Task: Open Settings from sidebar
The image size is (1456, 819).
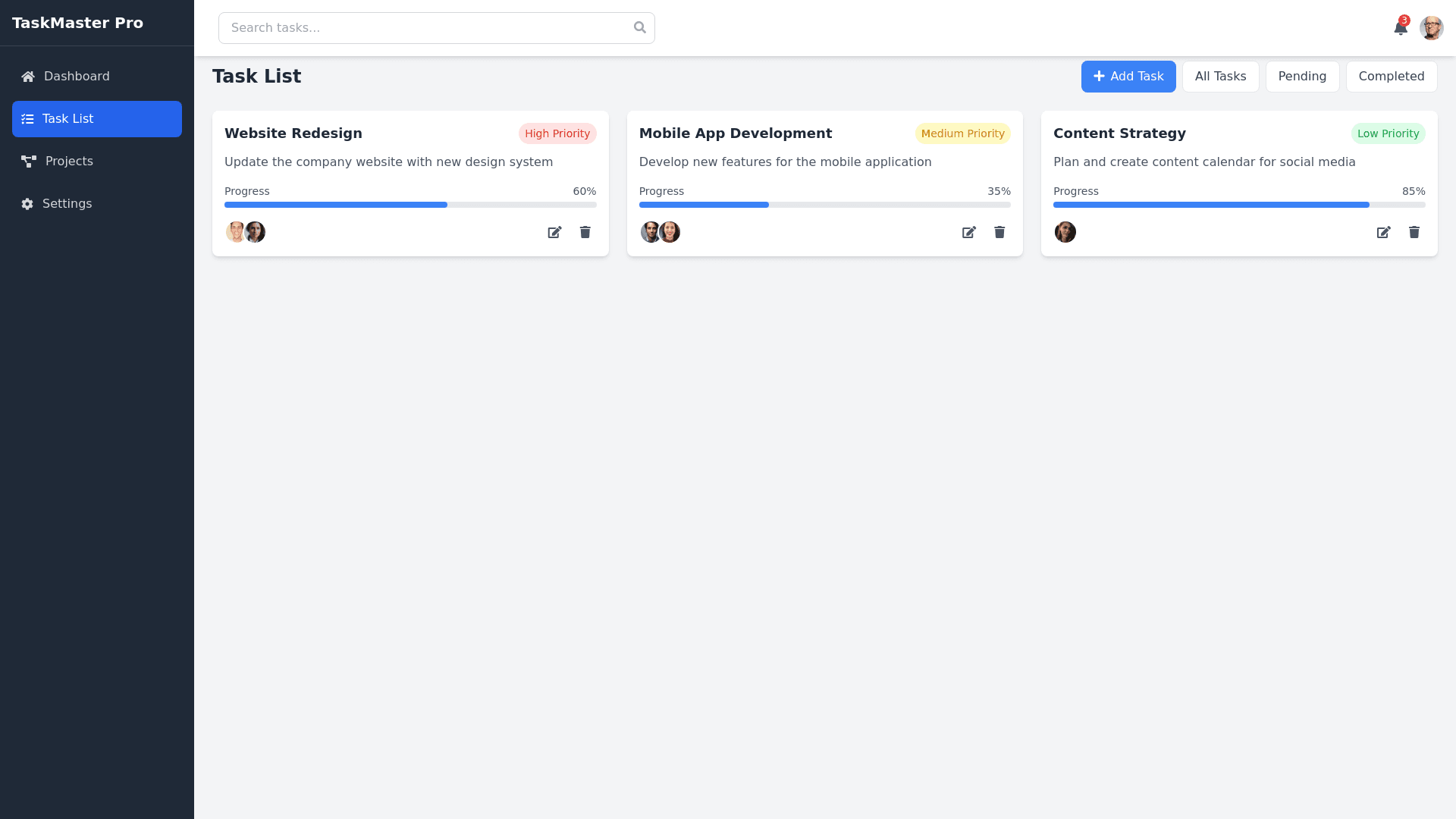Action: coord(67,204)
